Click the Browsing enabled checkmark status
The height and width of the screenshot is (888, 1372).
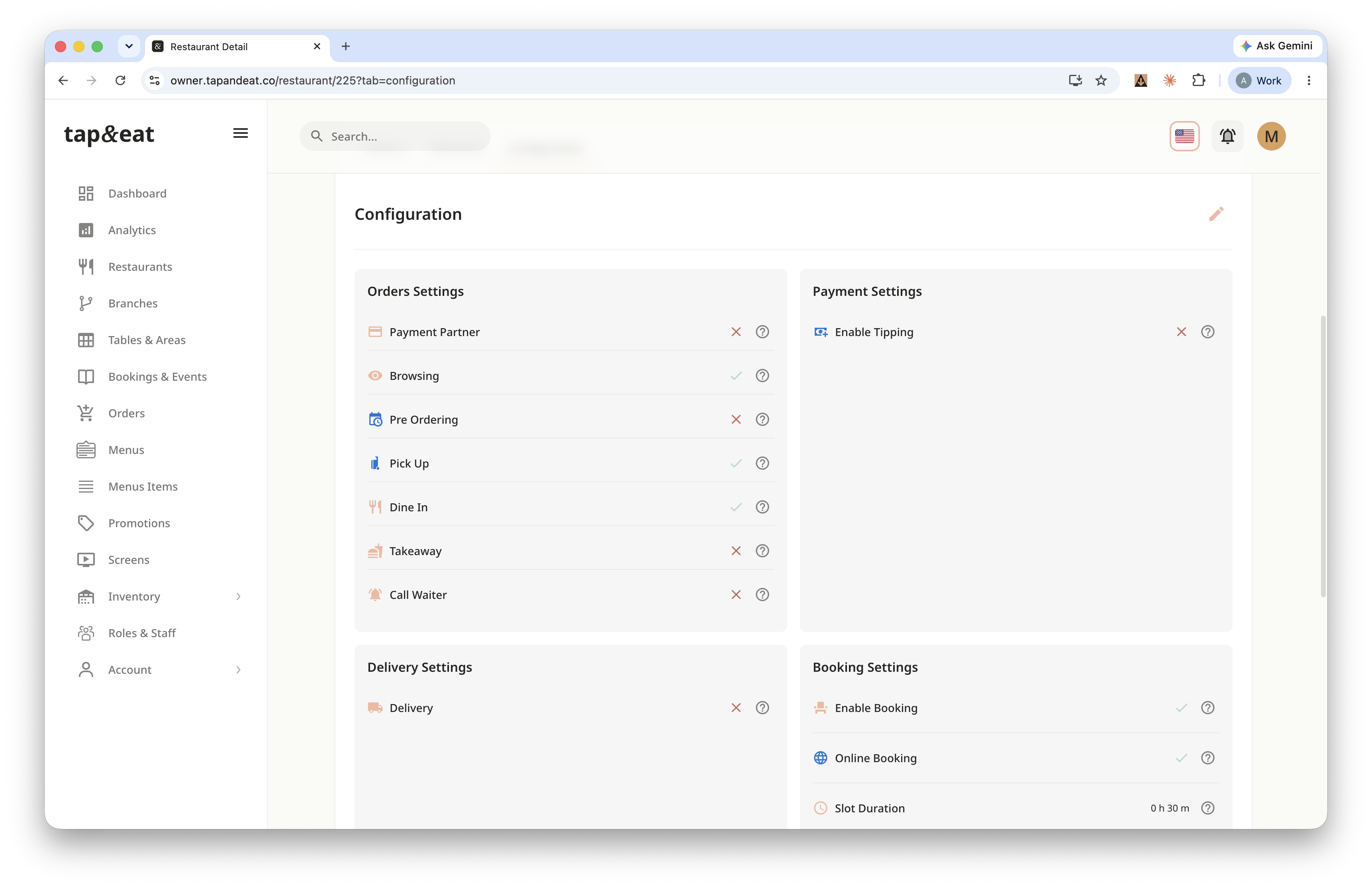[x=736, y=376]
